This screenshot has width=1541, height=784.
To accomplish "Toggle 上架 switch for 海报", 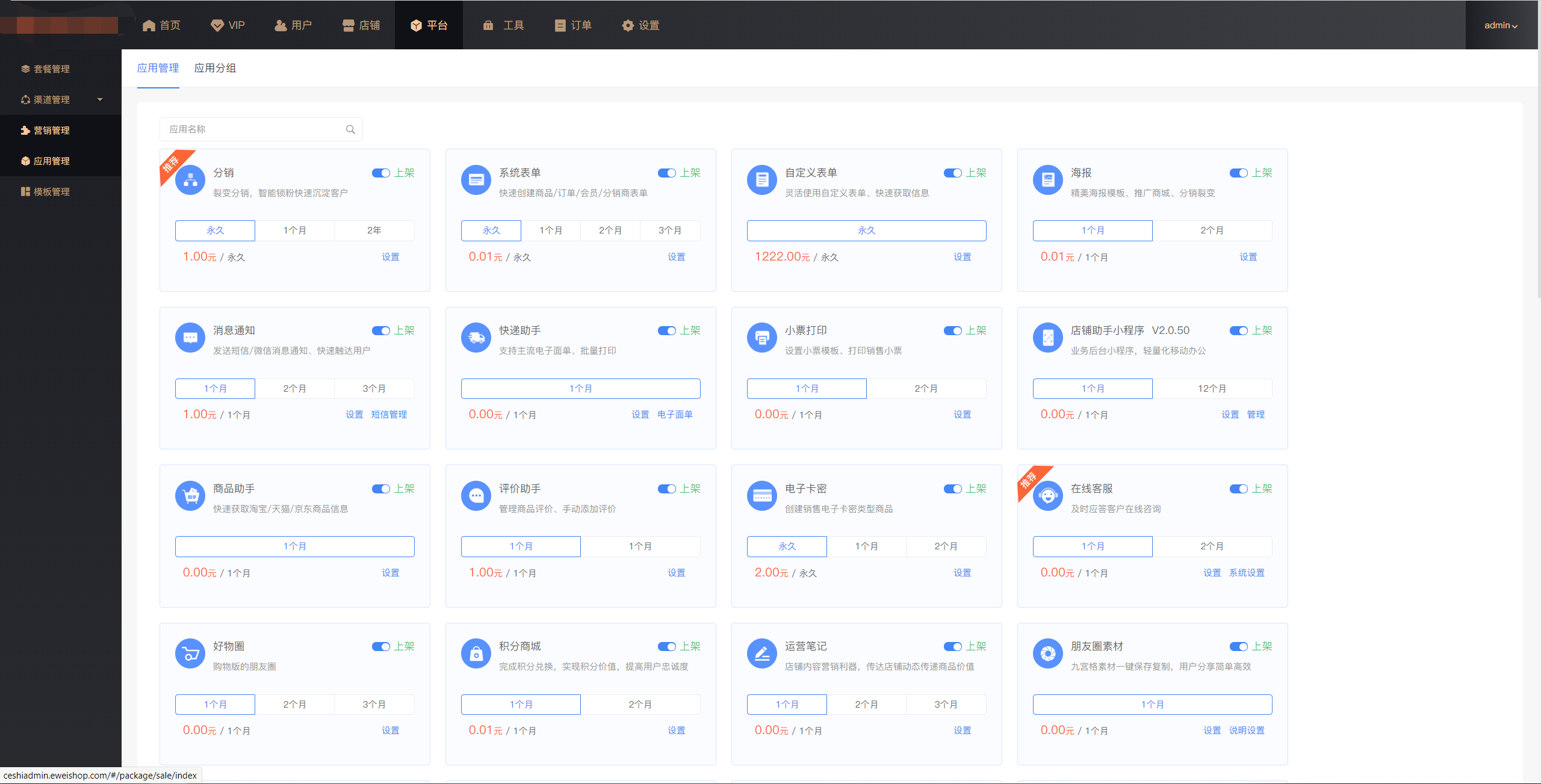I will click(1238, 173).
